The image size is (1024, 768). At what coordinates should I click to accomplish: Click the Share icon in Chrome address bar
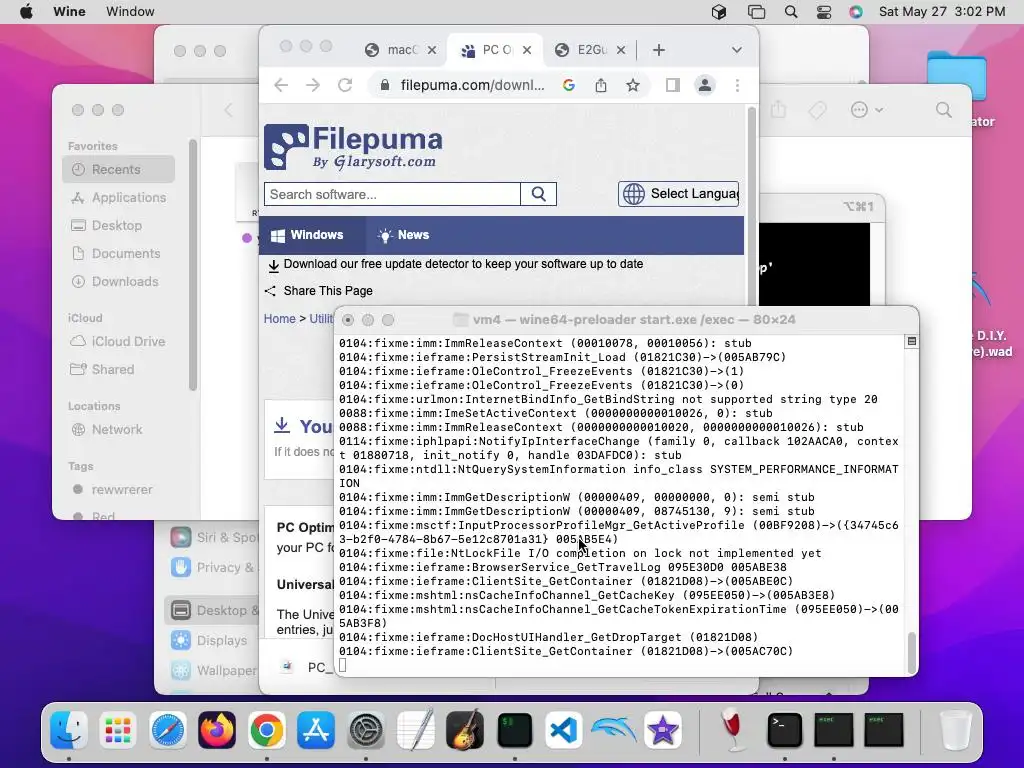click(x=601, y=85)
